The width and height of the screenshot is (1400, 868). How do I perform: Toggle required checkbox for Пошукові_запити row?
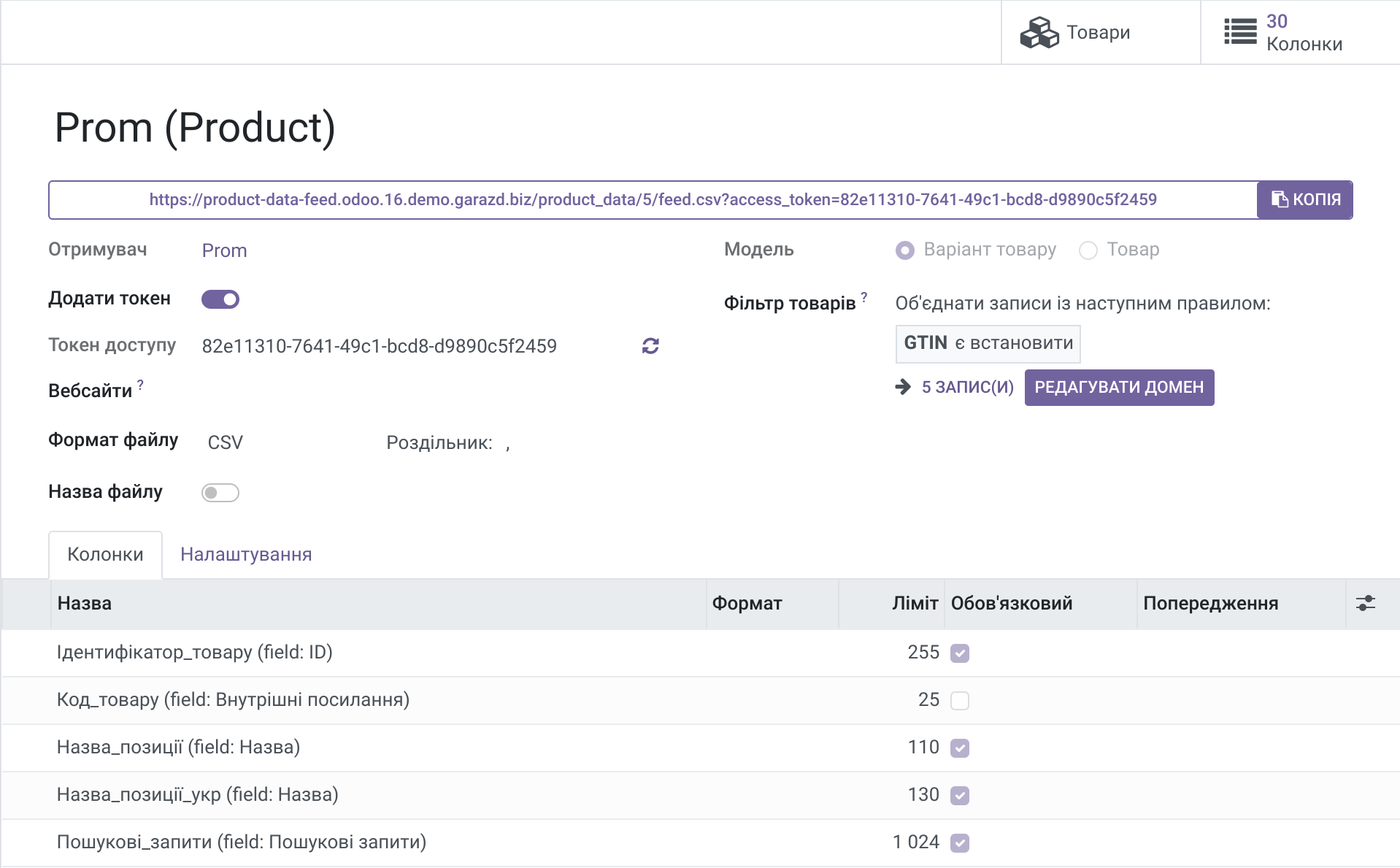(960, 843)
